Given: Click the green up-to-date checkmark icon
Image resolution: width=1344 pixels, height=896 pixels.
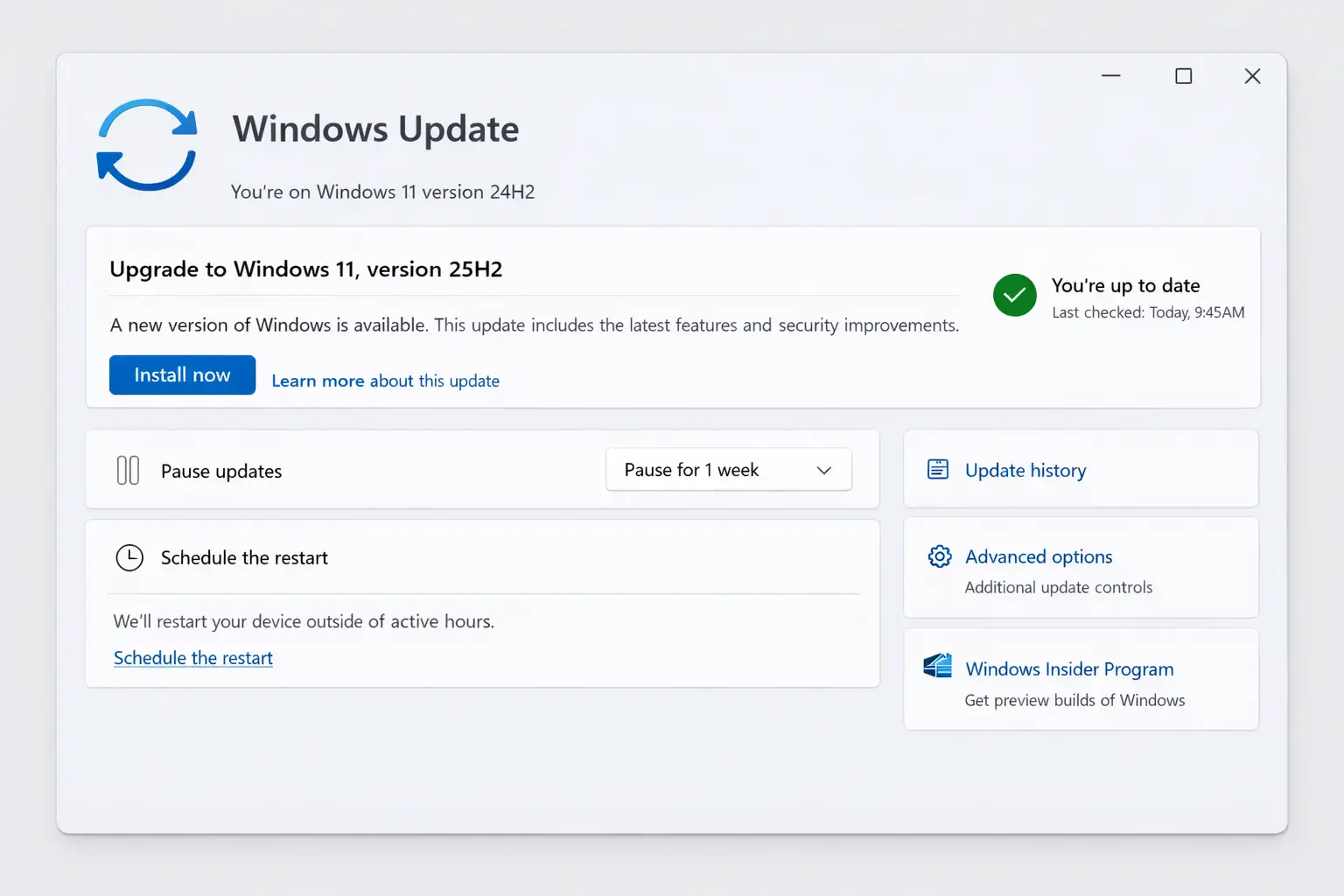Looking at the screenshot, I should [x=1014, y=296].
